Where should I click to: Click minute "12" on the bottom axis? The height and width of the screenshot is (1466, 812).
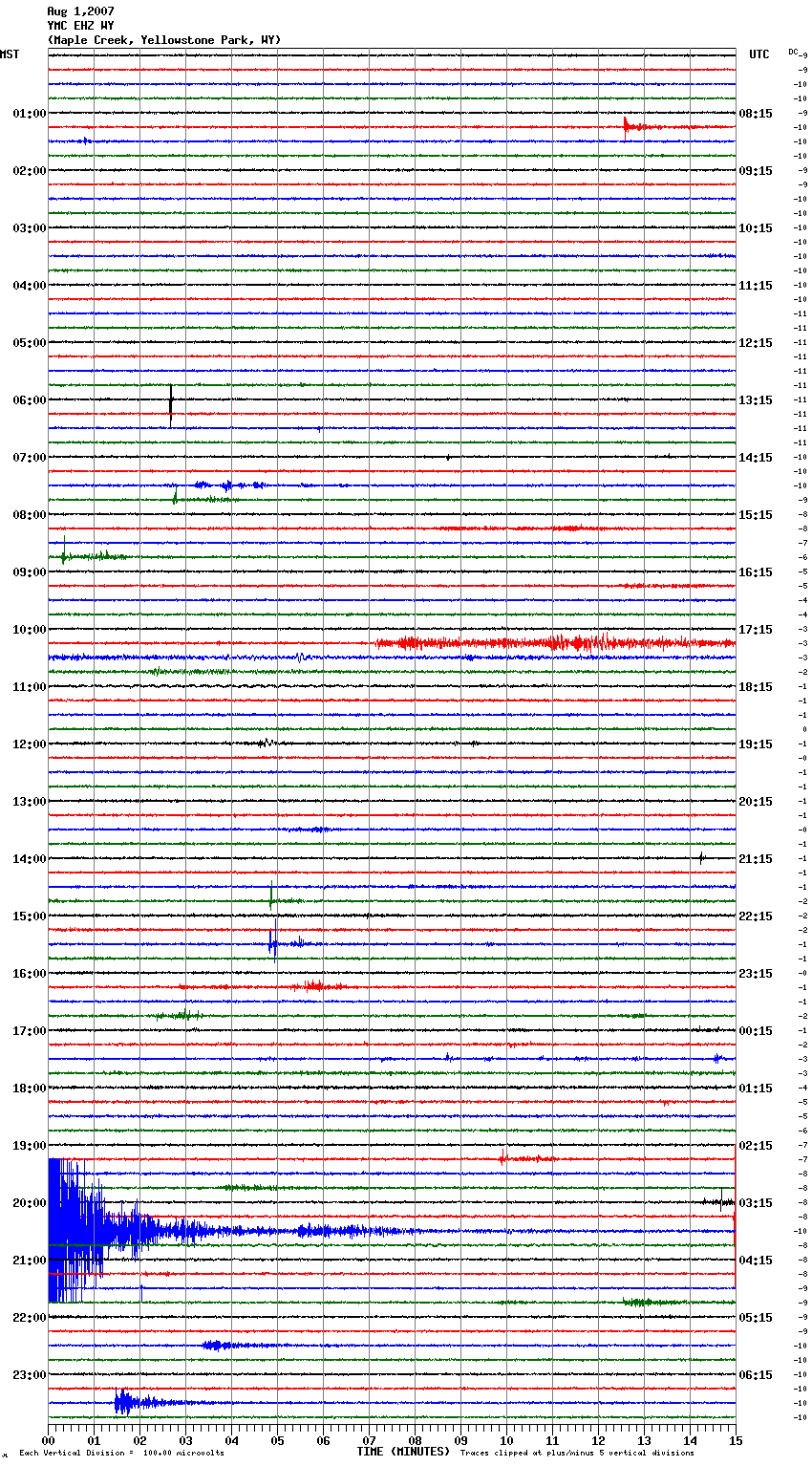[598, 1440]
